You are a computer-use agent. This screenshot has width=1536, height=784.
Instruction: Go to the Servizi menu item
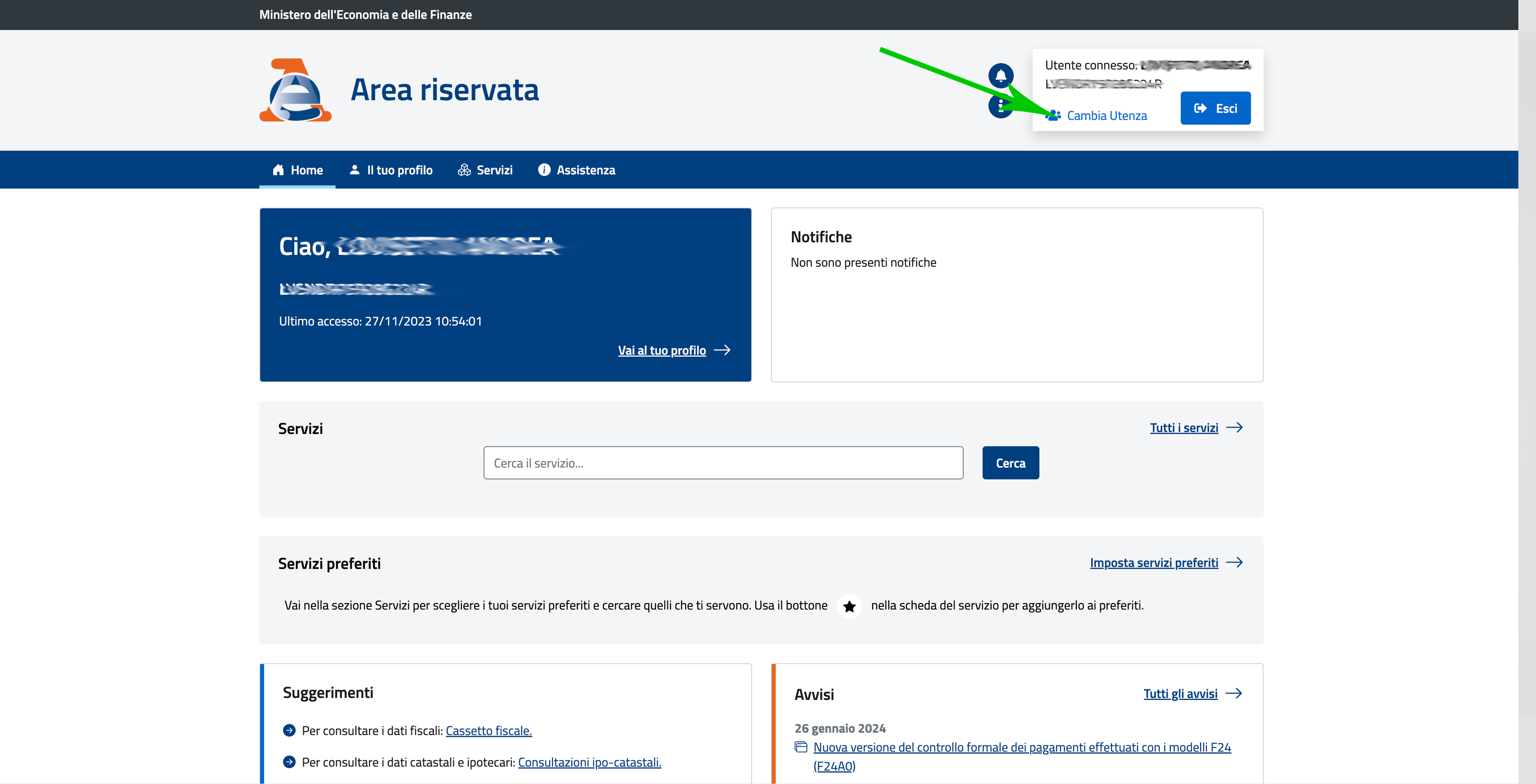coord(485,171)
